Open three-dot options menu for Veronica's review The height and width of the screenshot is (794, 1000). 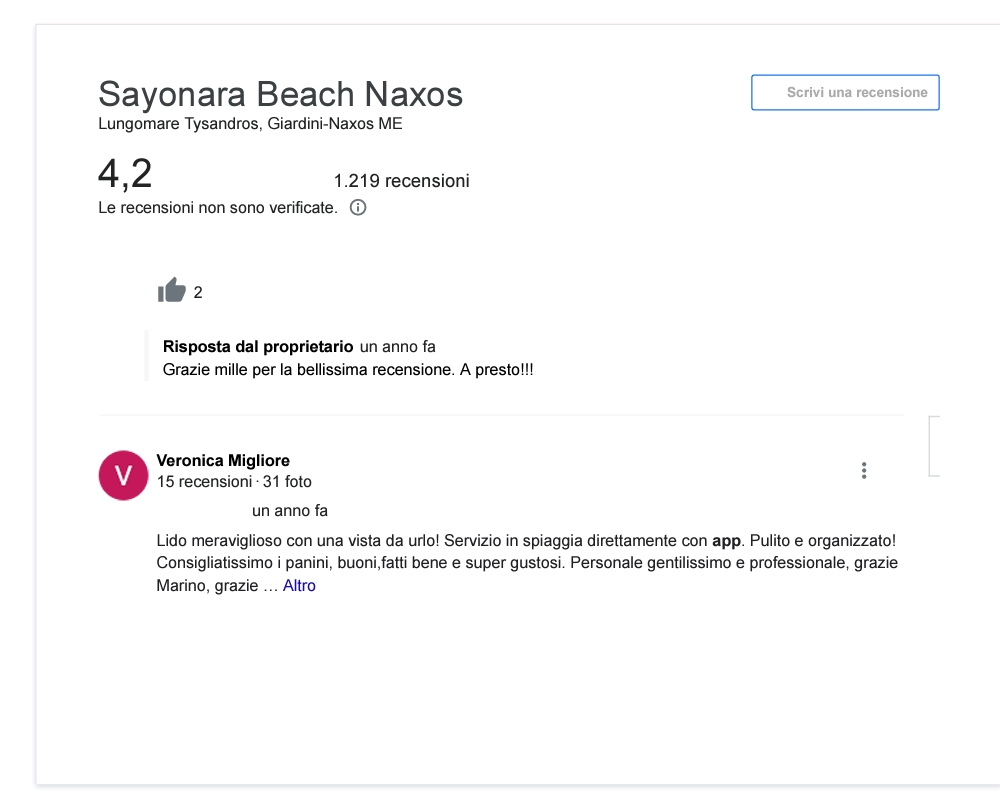click(864, 471)
